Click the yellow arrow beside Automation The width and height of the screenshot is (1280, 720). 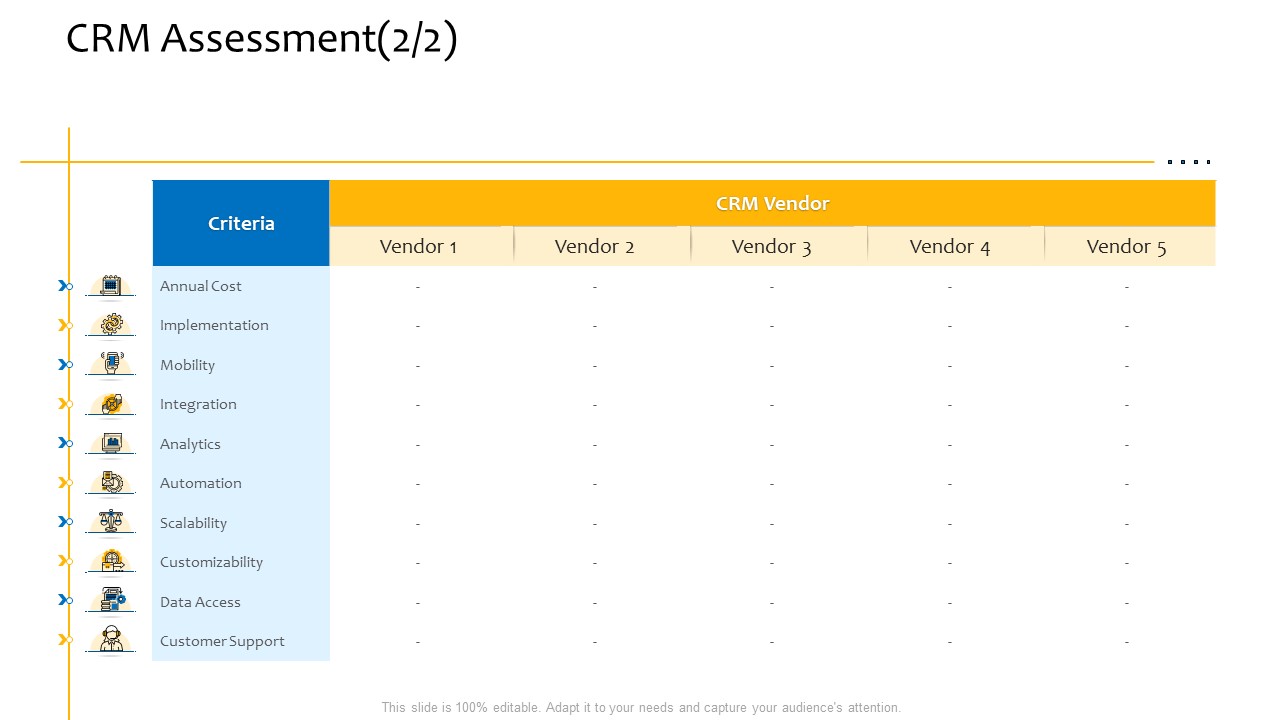[65, 483]
